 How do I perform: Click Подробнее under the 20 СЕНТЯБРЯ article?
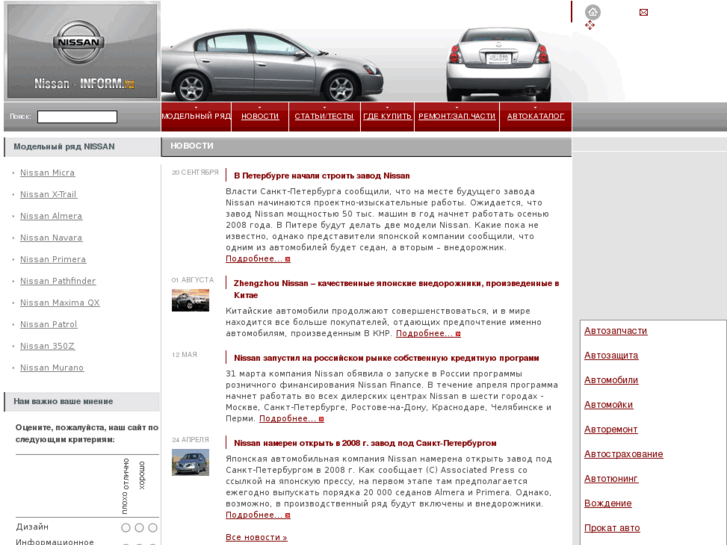coord(258,259)
